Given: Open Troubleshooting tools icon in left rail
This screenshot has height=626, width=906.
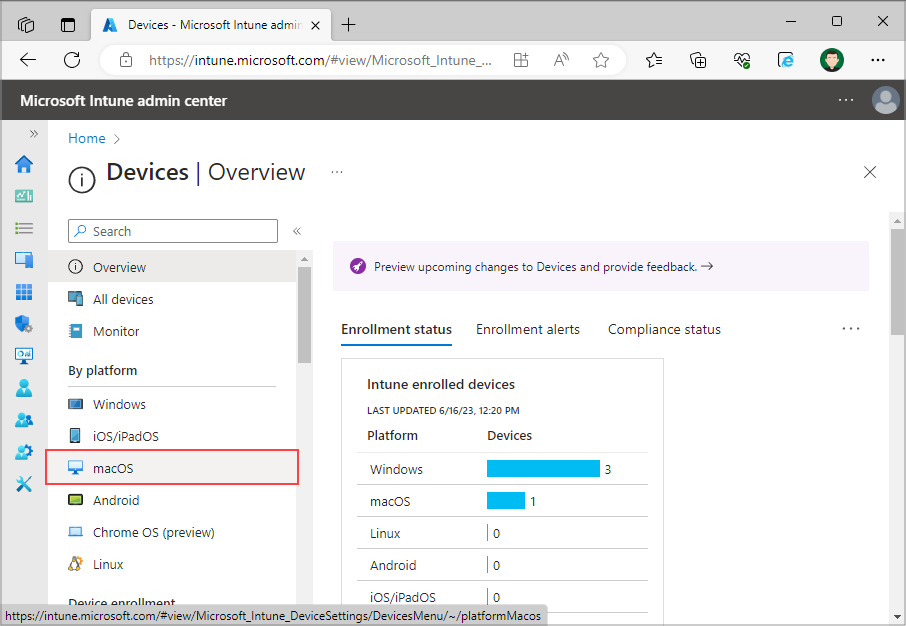Looking at the screenshot, I should pyautogui.click(x=24, y=484).
